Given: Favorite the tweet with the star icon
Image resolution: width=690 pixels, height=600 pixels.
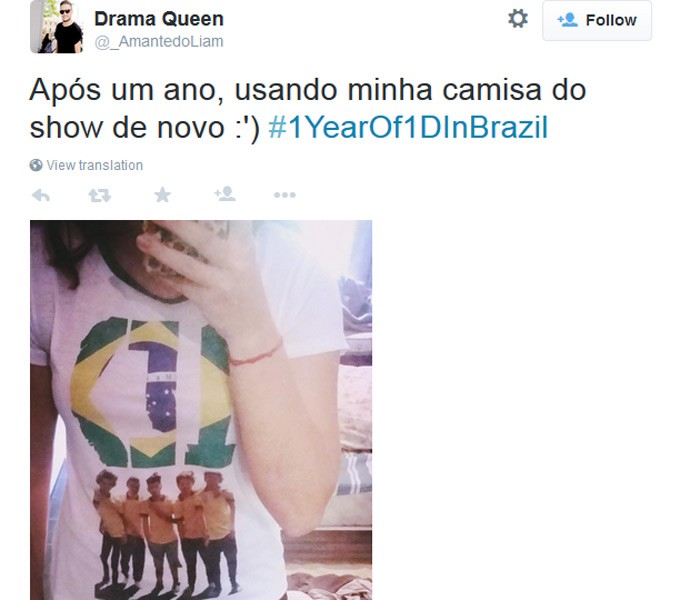Looking at the screenshot, I should pyautogui.click(x=162, y=195).
